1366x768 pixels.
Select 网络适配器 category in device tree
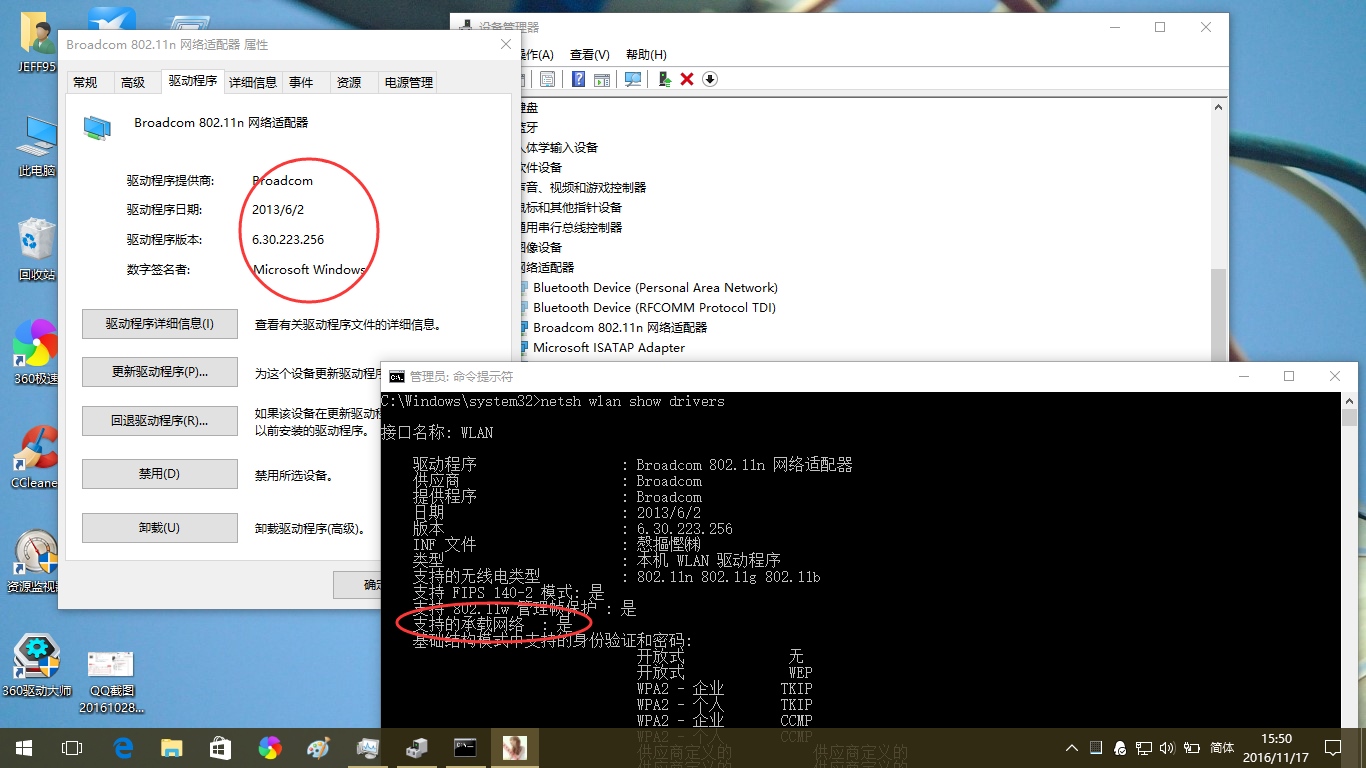[x=547, y=267]
